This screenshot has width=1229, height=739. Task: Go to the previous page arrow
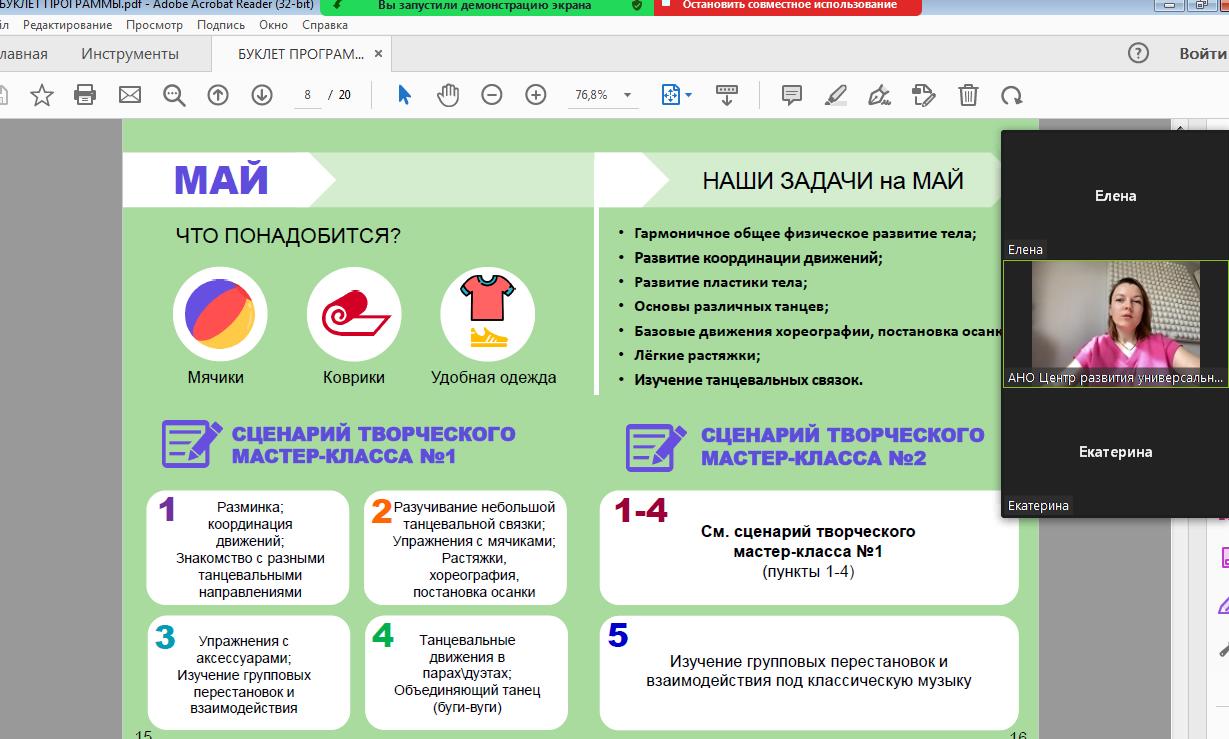coord(218,95)
